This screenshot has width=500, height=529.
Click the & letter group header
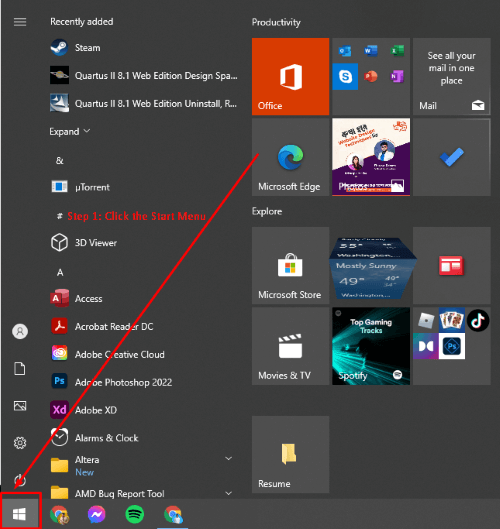(60, 161)
